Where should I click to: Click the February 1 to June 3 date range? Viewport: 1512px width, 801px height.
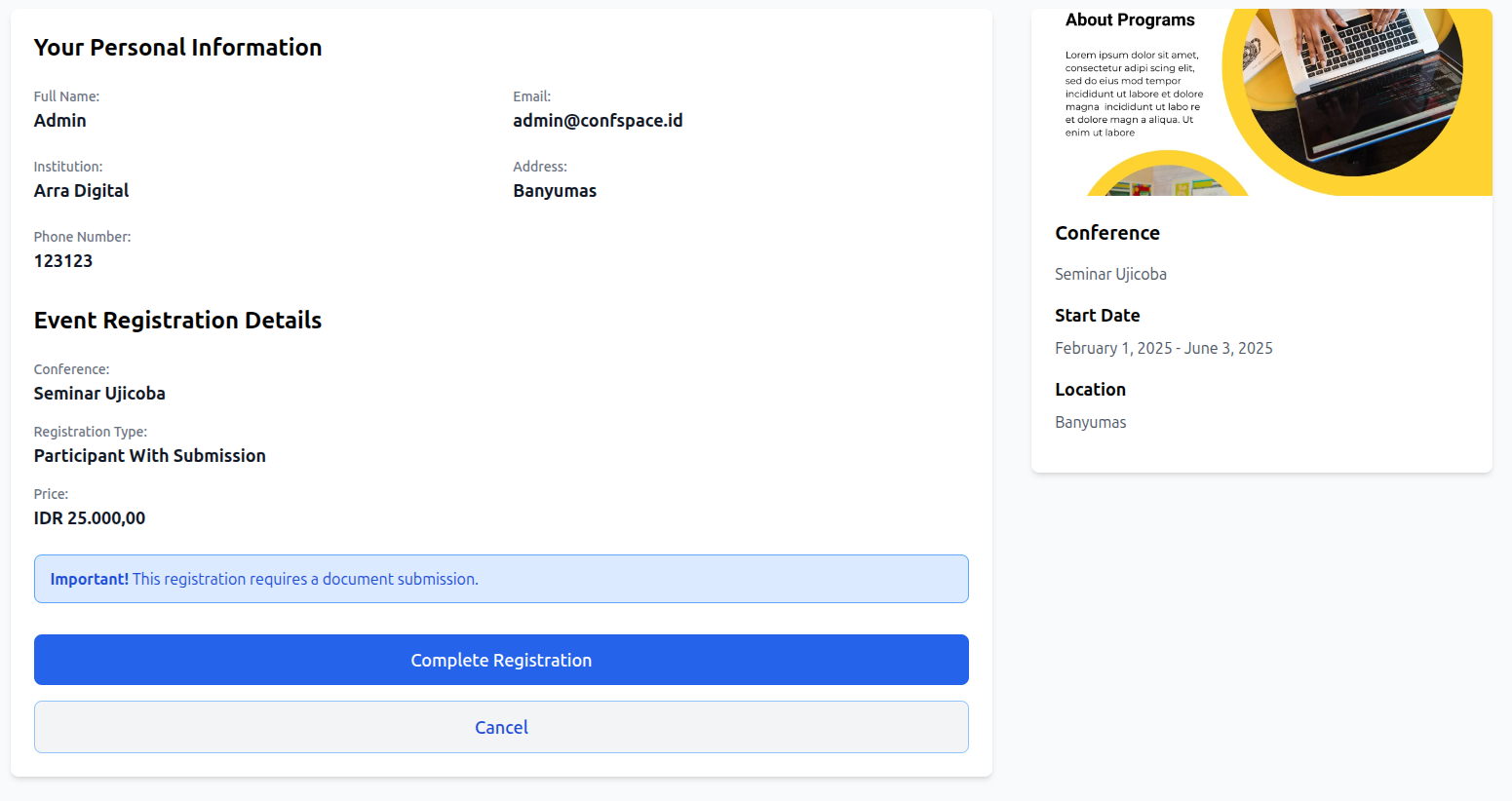pyautogui.click(x=1163, y=348)
